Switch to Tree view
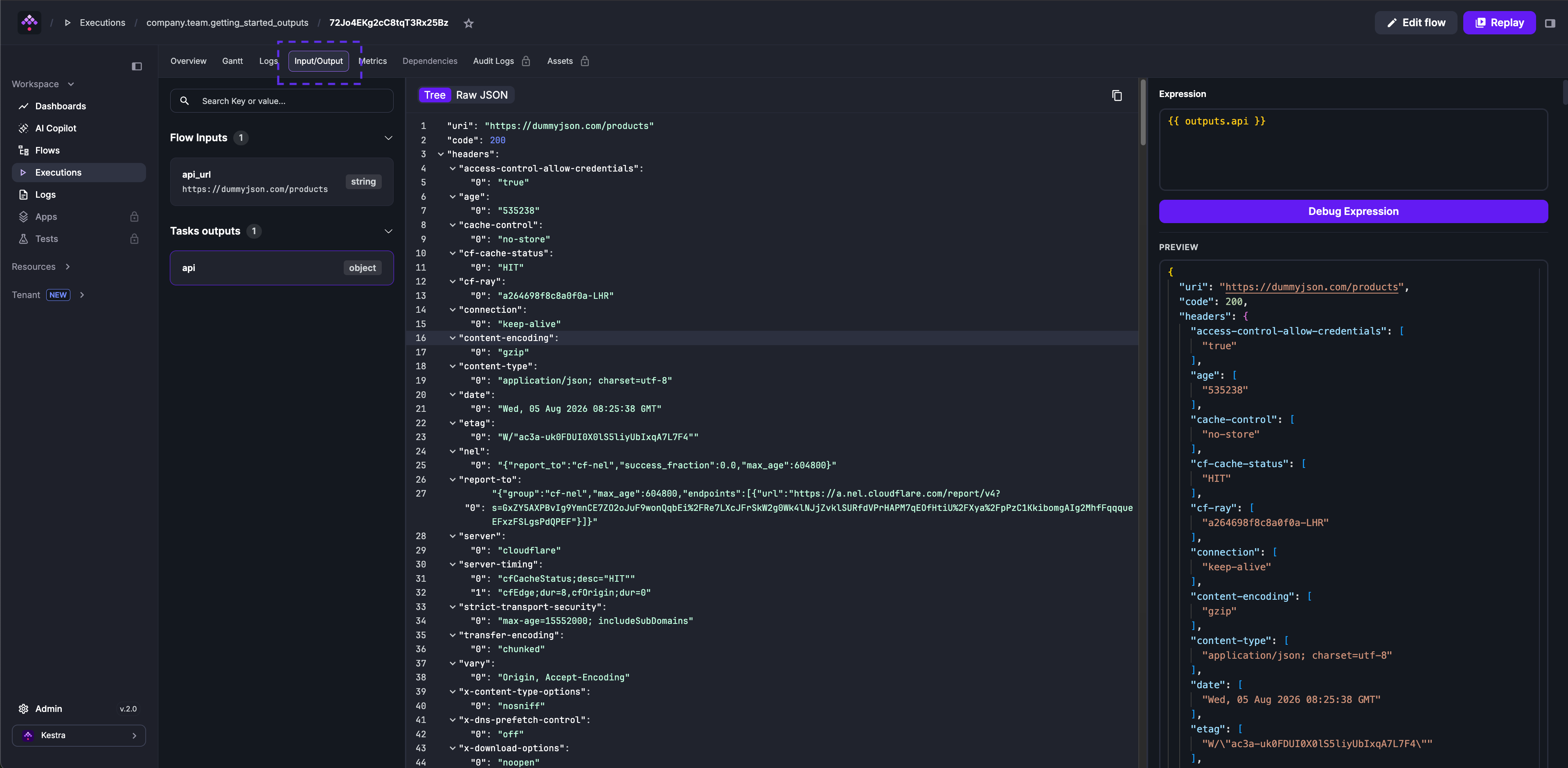Viewport: 1568px width, 768px height. click(x=435, y=95)
